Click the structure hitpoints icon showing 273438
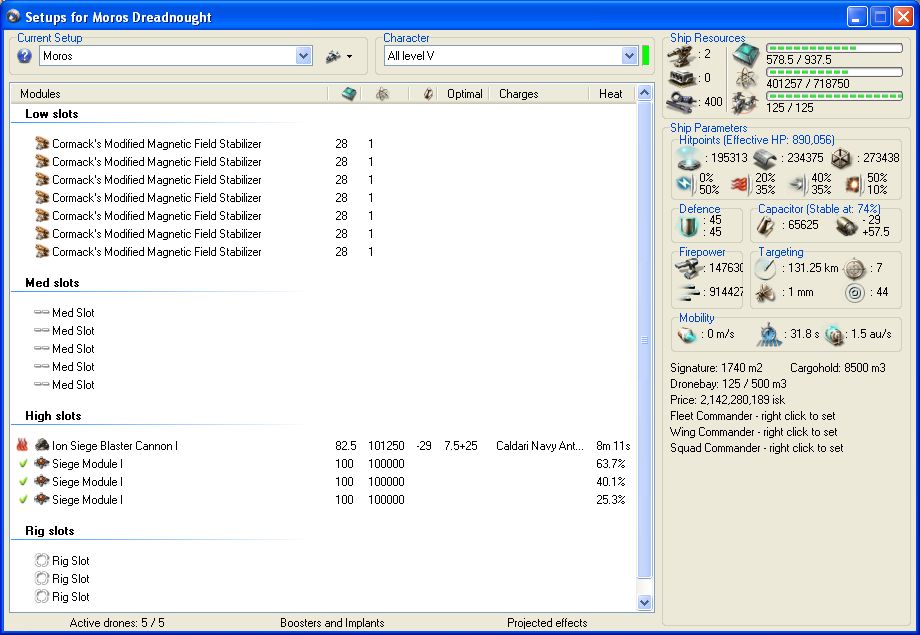Image resolution: width=920 pixels, height=635 pixels. (841, 158)
